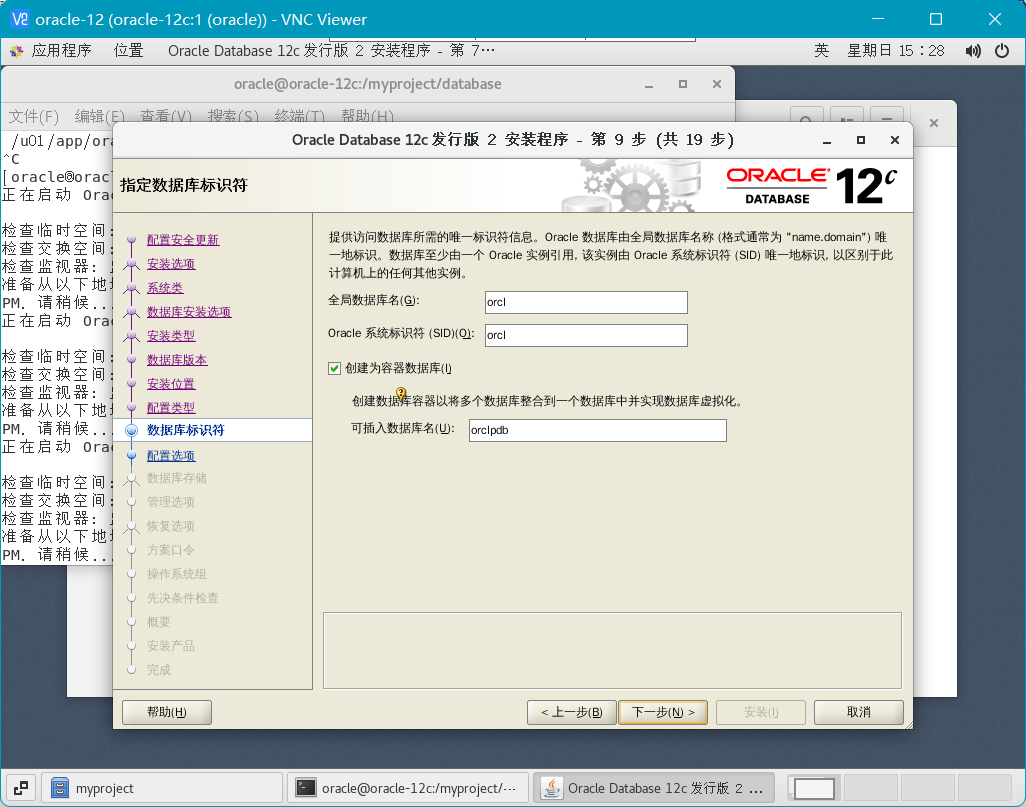Click the help lightbulb icon near container description
This screenshot has width=1026, height=807.
(x=401, y=393)
